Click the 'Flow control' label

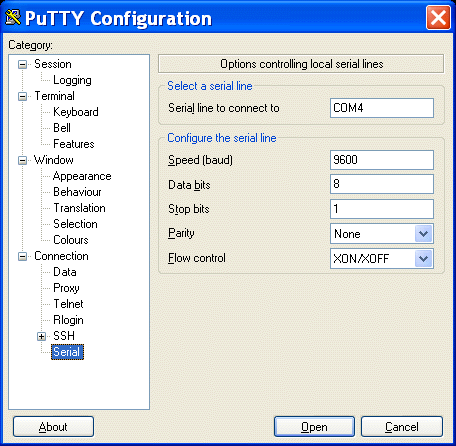coord(197,258)
